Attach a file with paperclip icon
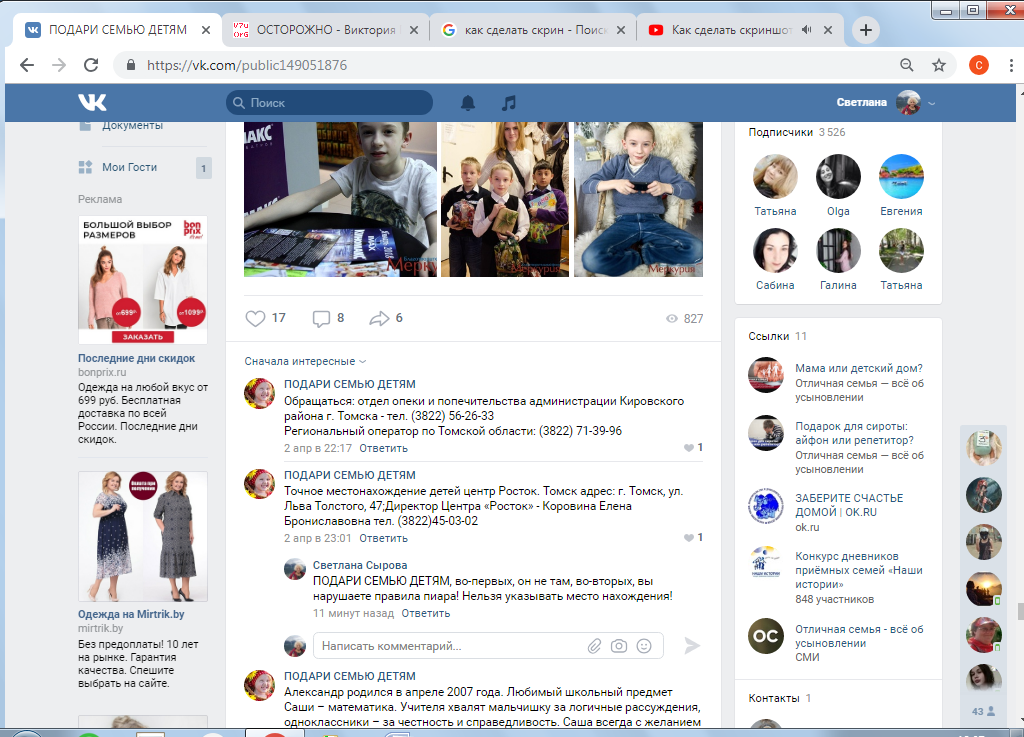This screenshot has width=1024, height=737. coord(594,646)
